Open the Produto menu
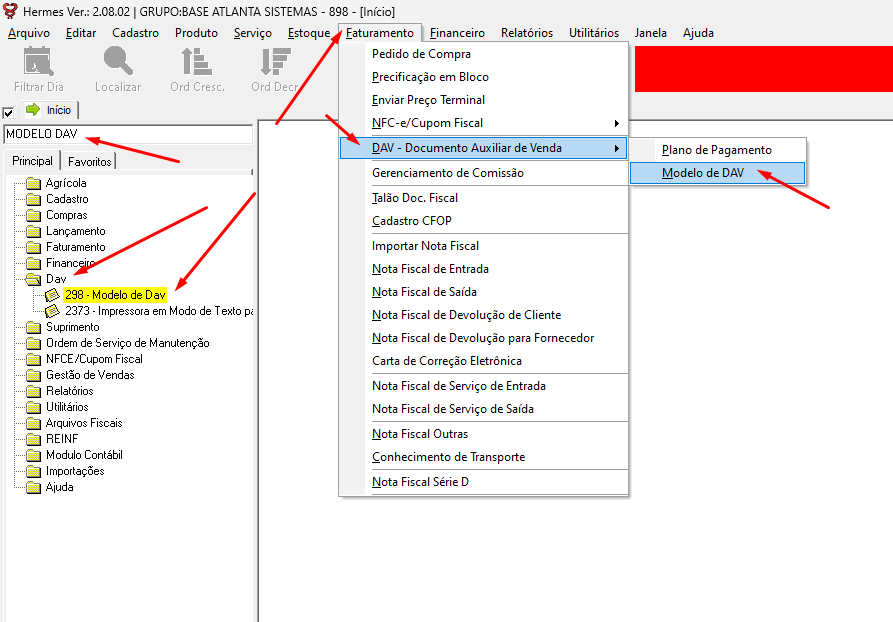Screen dimensions: 893x622 tap(196, 33)
